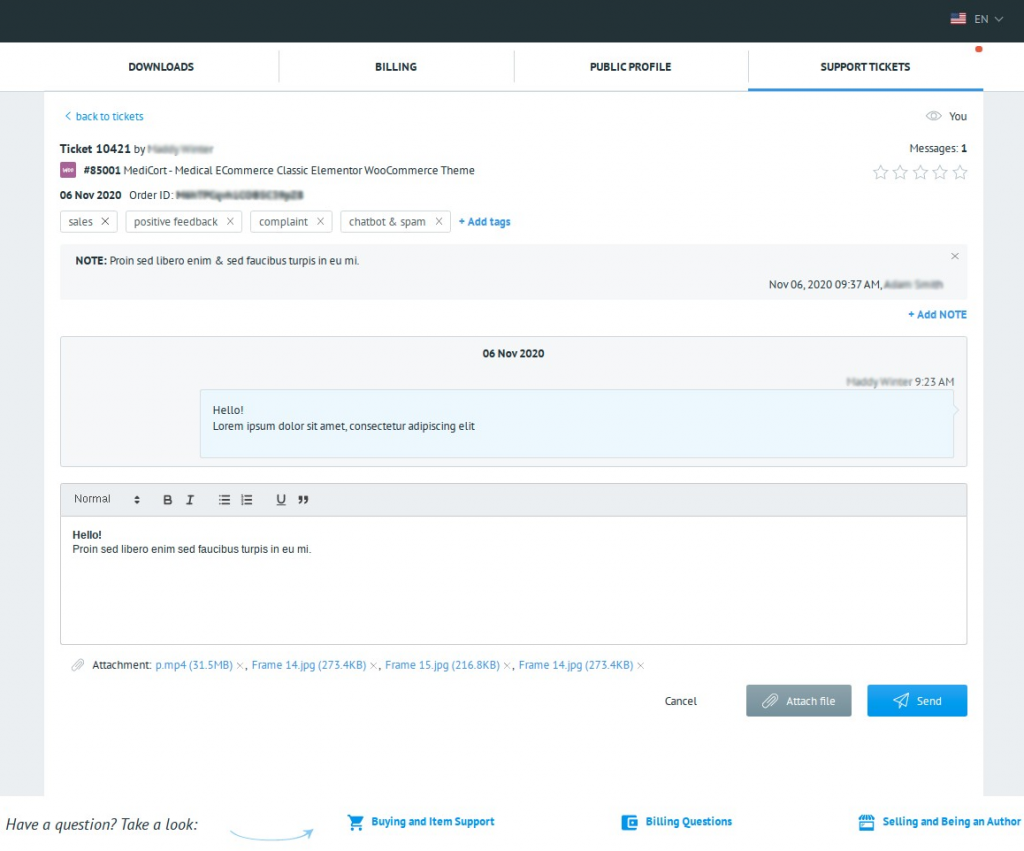The width and height of the screenshot is (1024, 851).
Task: Rate ticket with one star
Action: point(880,172)
